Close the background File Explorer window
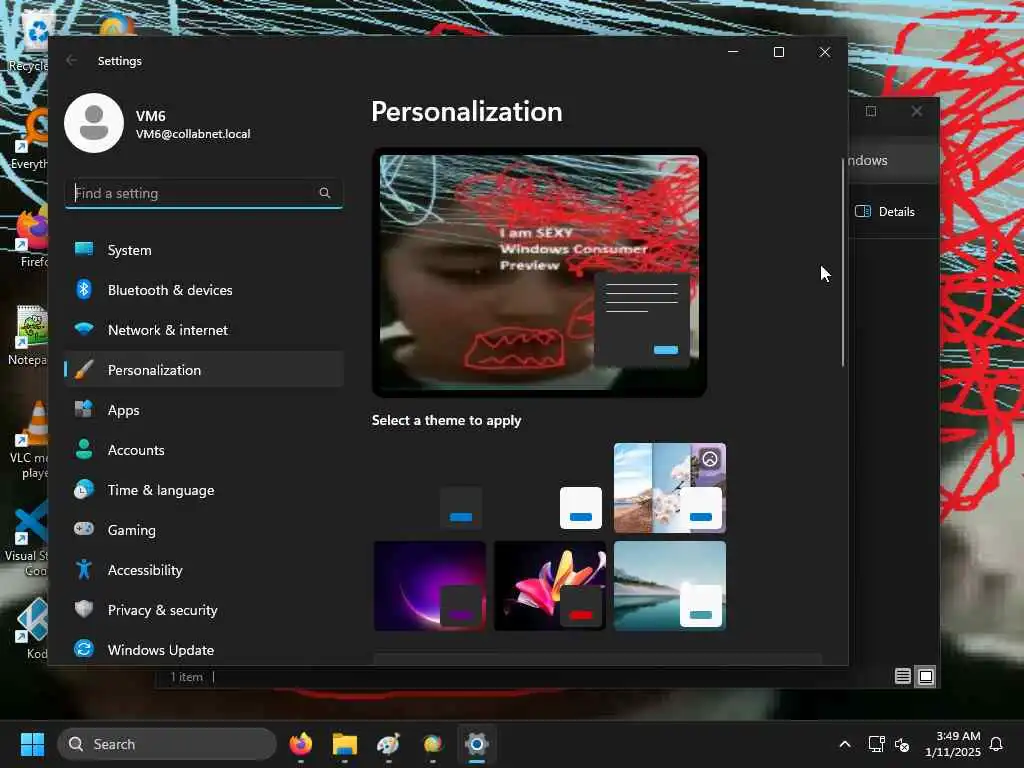Image resolution: width=1024 pixels, height=768 pixels. click(917, 111)
